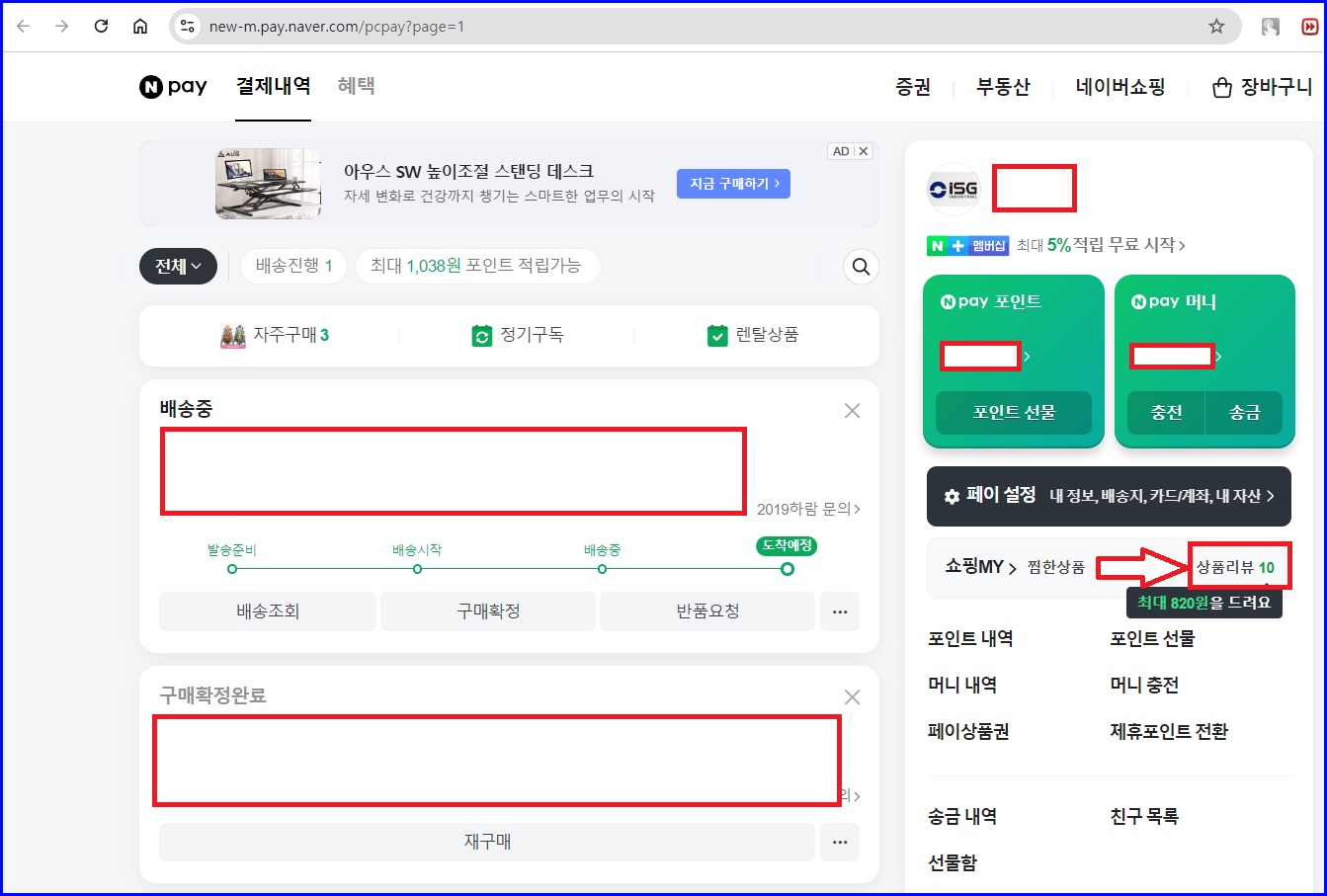Click the ISG profile picture
1327x896 pixels.
click(x=954, y=189)
